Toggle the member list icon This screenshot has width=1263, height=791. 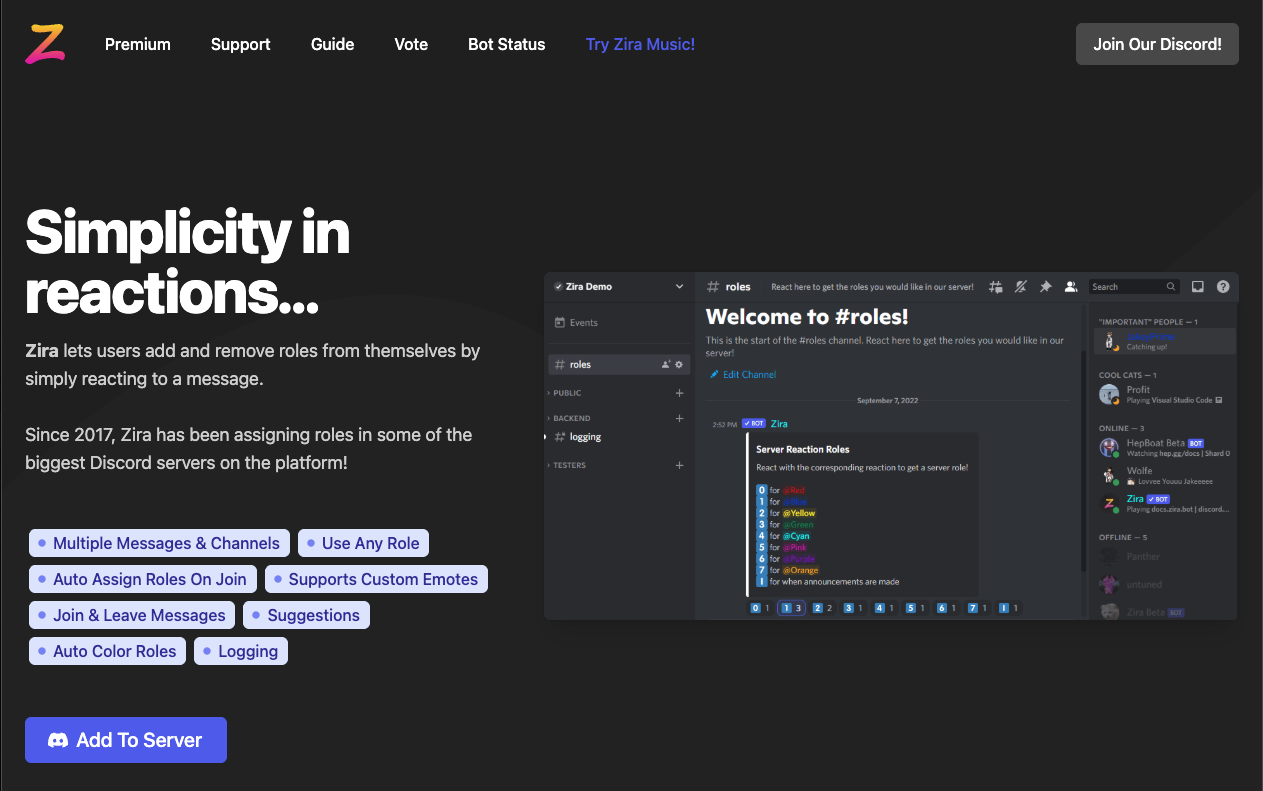1071,287
